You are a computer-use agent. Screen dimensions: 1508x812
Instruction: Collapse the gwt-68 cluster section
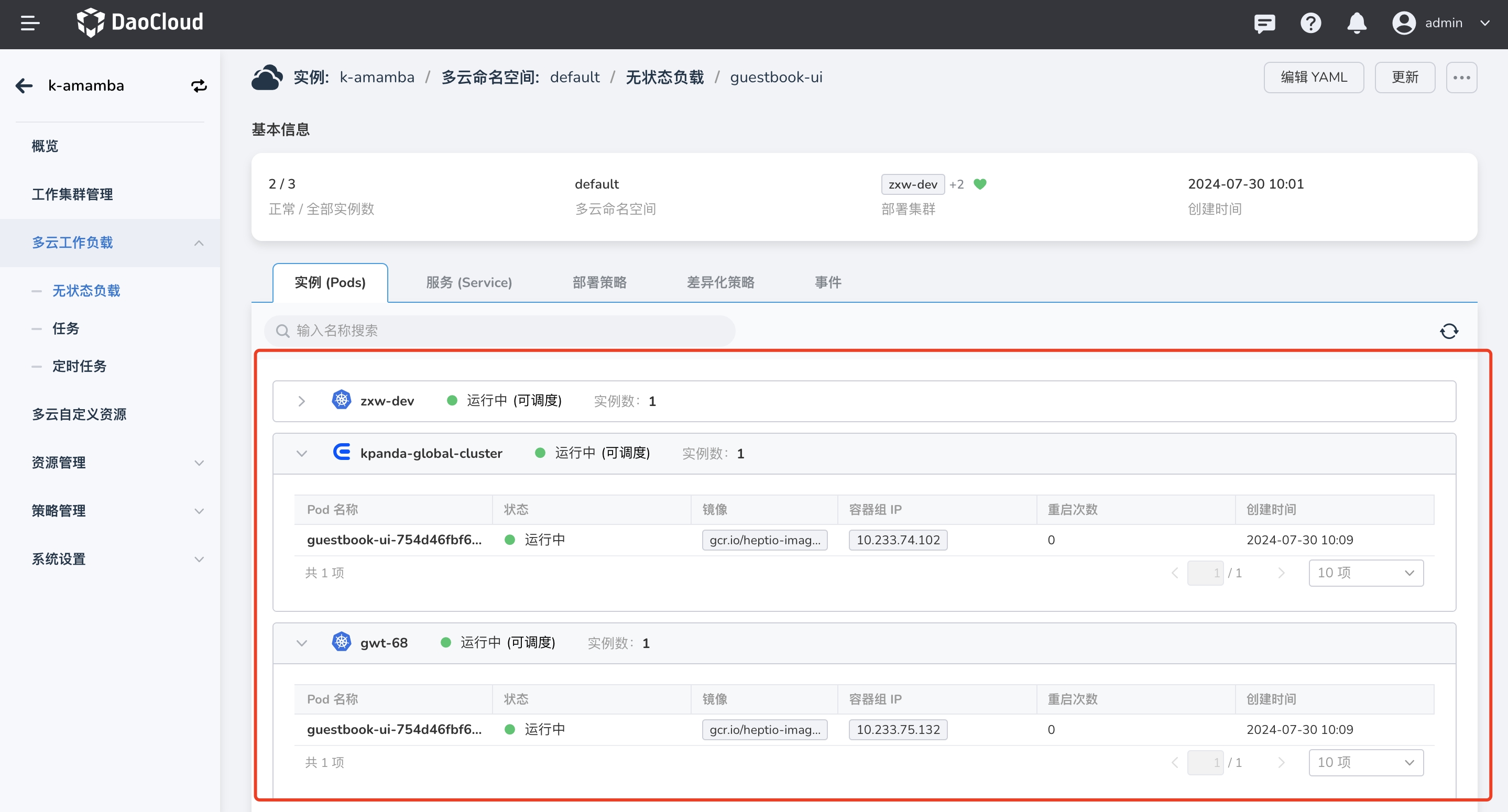[301, 643]
